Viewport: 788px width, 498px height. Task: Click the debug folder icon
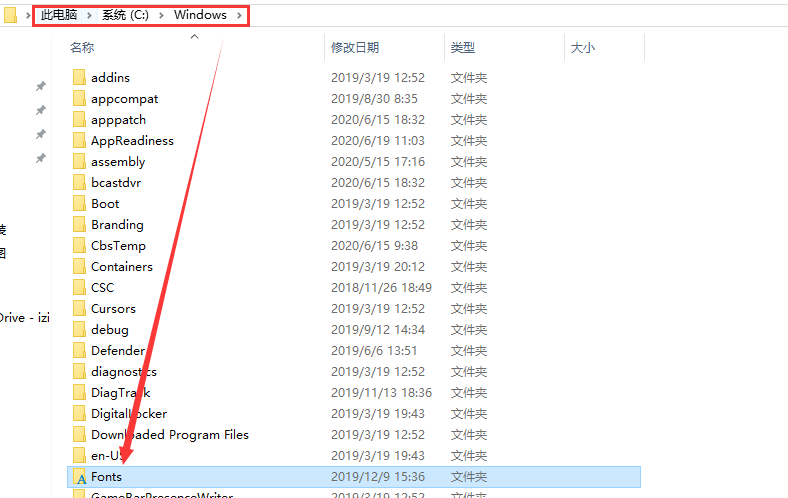[x=79, y=329]
